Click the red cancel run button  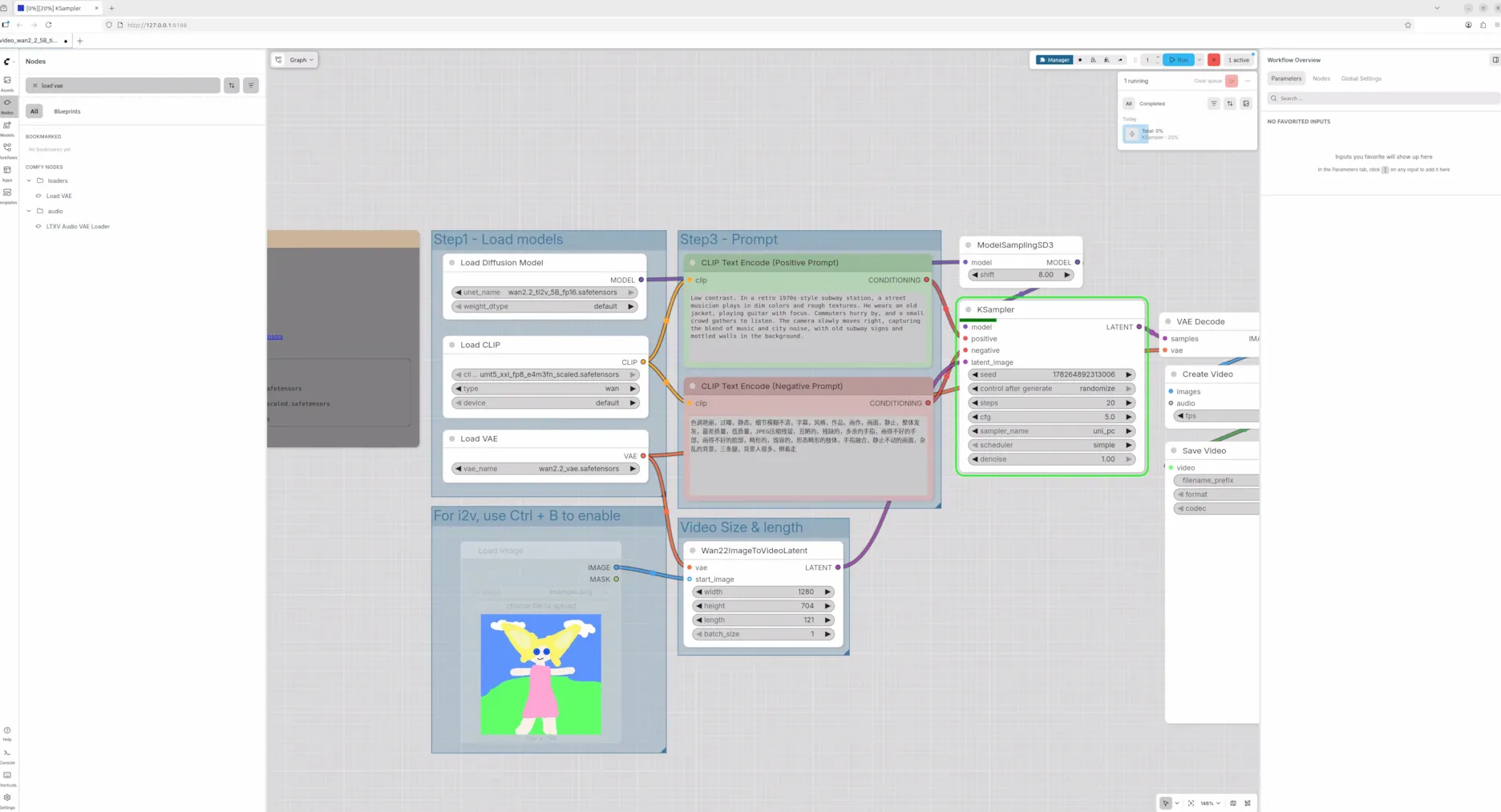click(x=1214, y=60)
